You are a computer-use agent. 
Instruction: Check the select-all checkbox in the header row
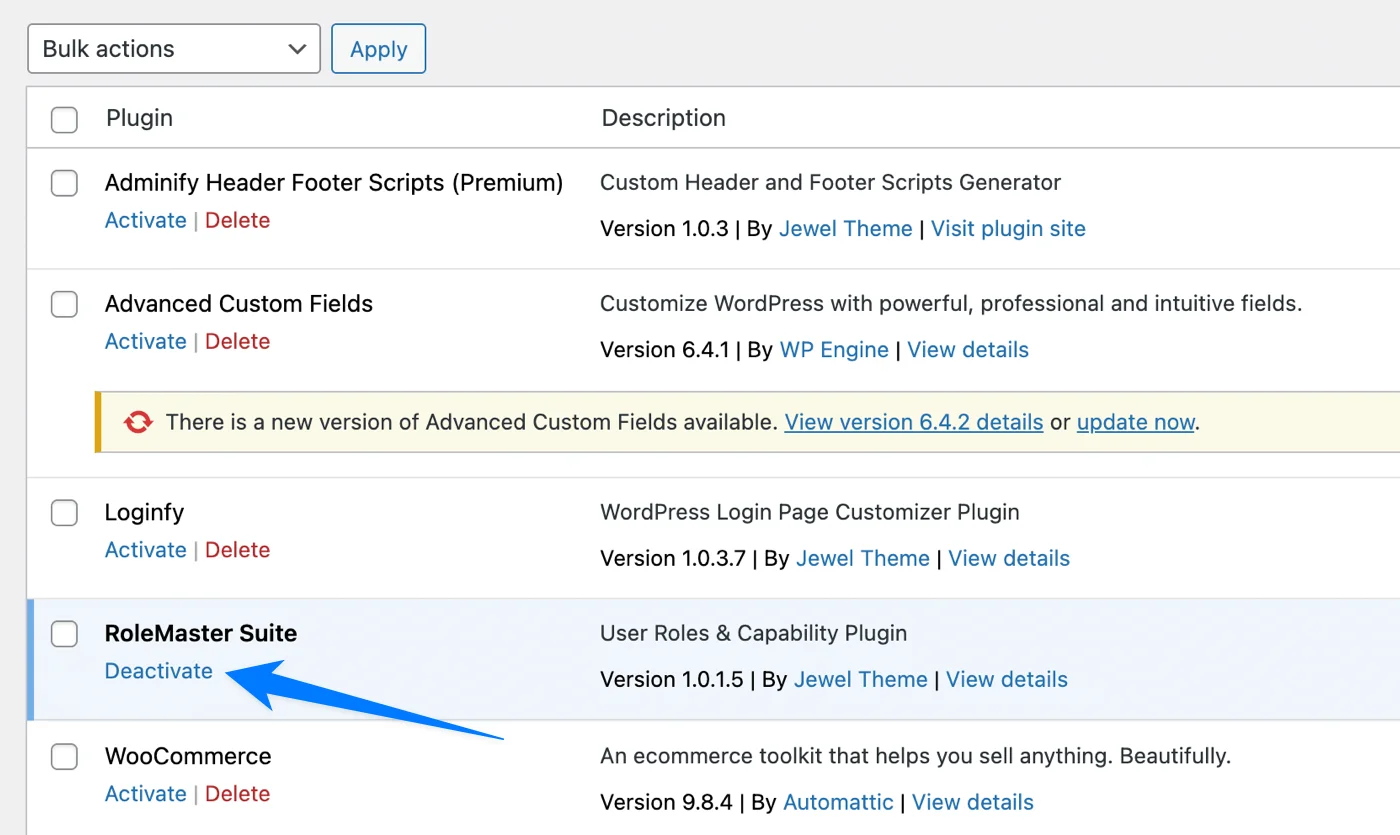(64, 119)
